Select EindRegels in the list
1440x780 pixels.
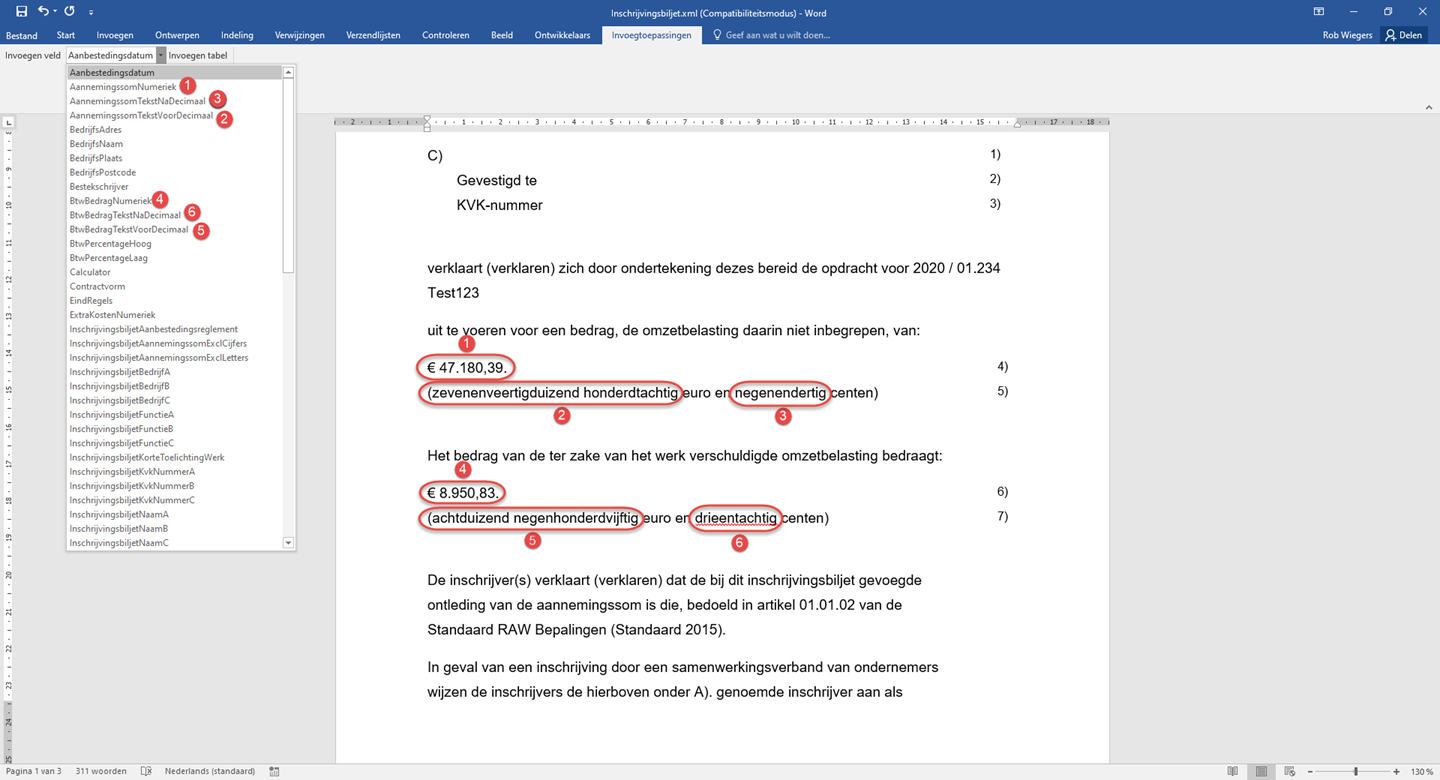(x=91, y=301)
